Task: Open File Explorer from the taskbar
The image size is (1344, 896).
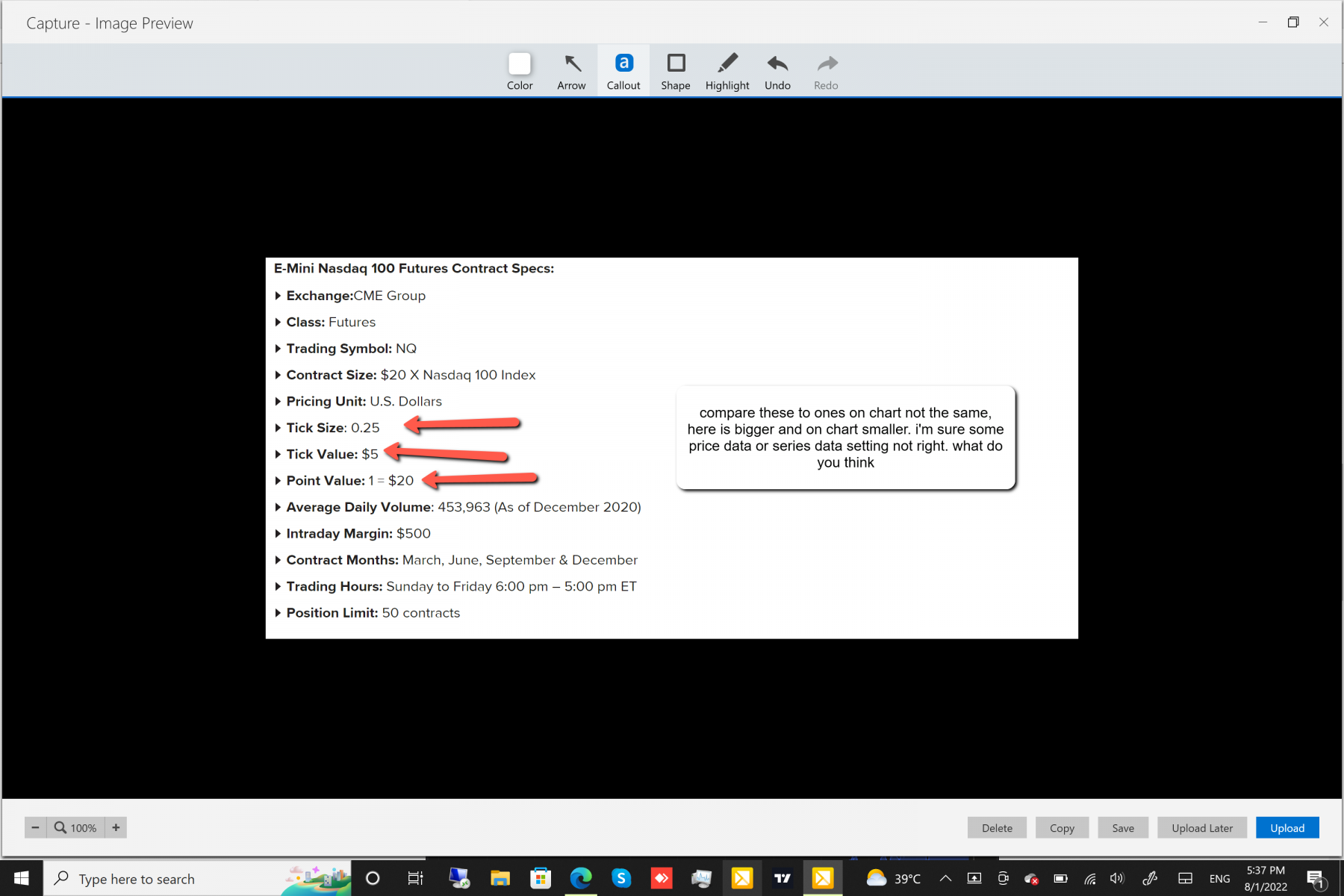Action: click(x=500, y=878)
